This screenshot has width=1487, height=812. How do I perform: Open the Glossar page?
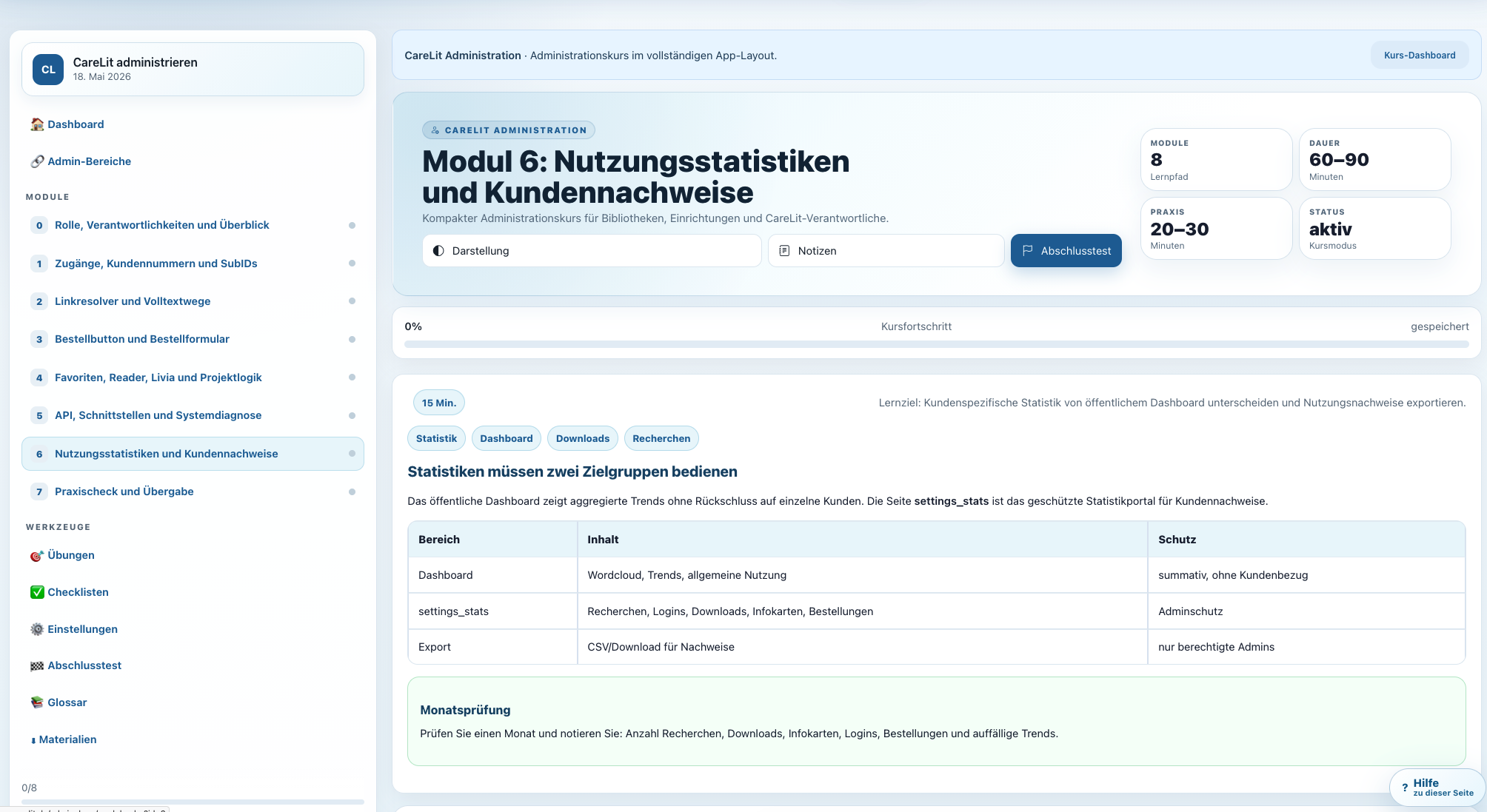[x=193, y=702]
